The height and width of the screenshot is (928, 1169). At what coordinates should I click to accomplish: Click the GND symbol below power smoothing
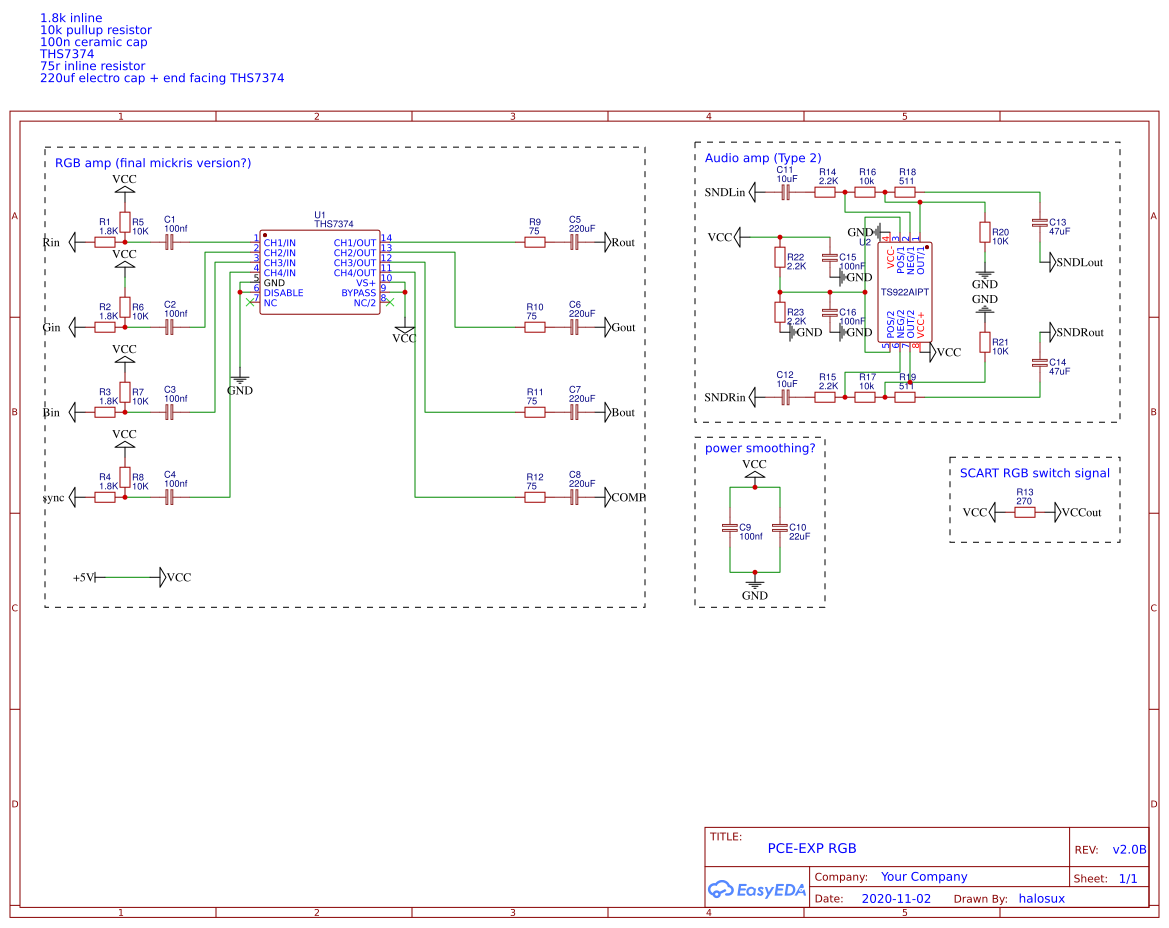(755, 584)
